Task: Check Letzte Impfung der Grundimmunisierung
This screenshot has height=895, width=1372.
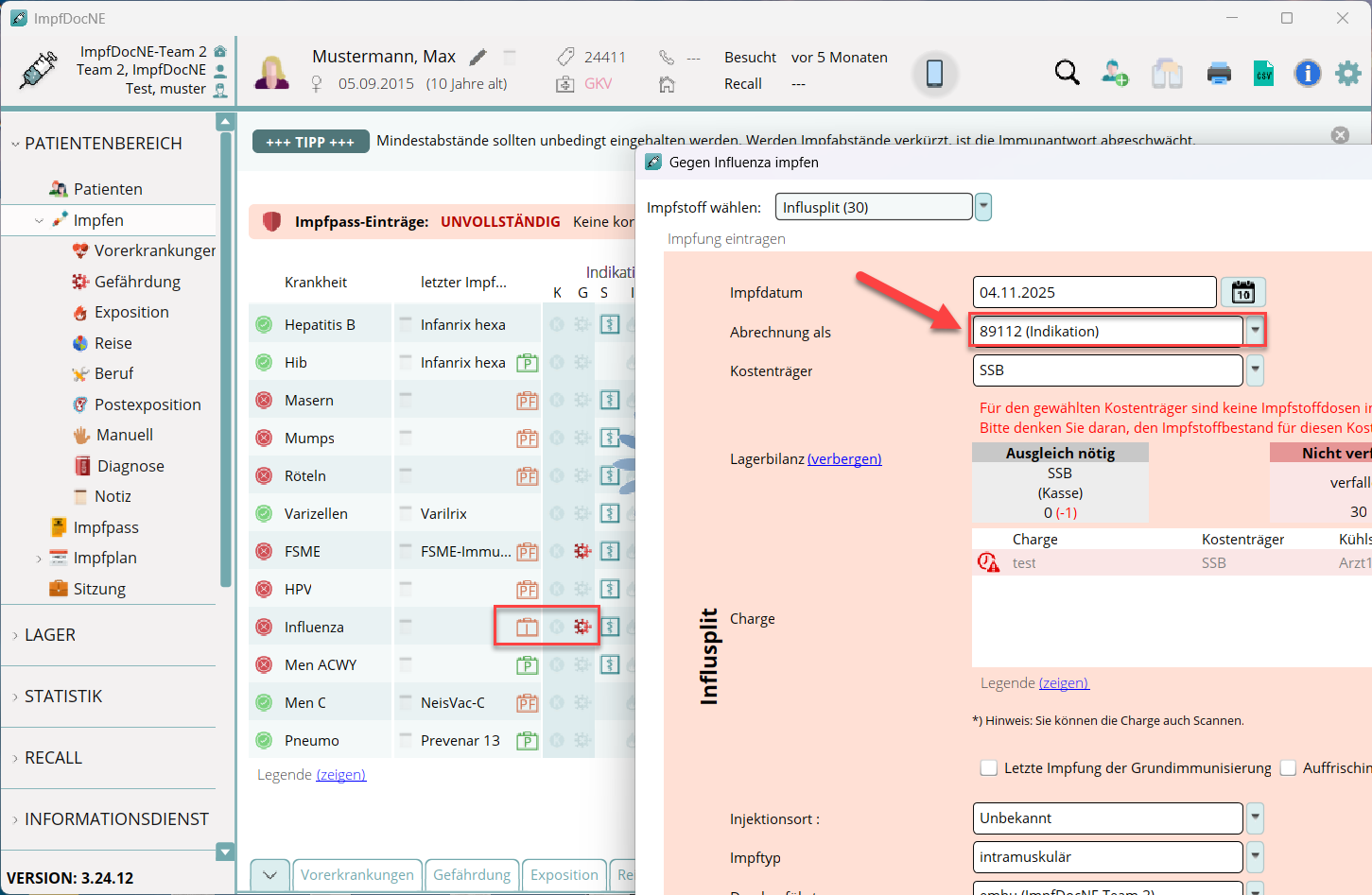Action: tap(989, 767)
